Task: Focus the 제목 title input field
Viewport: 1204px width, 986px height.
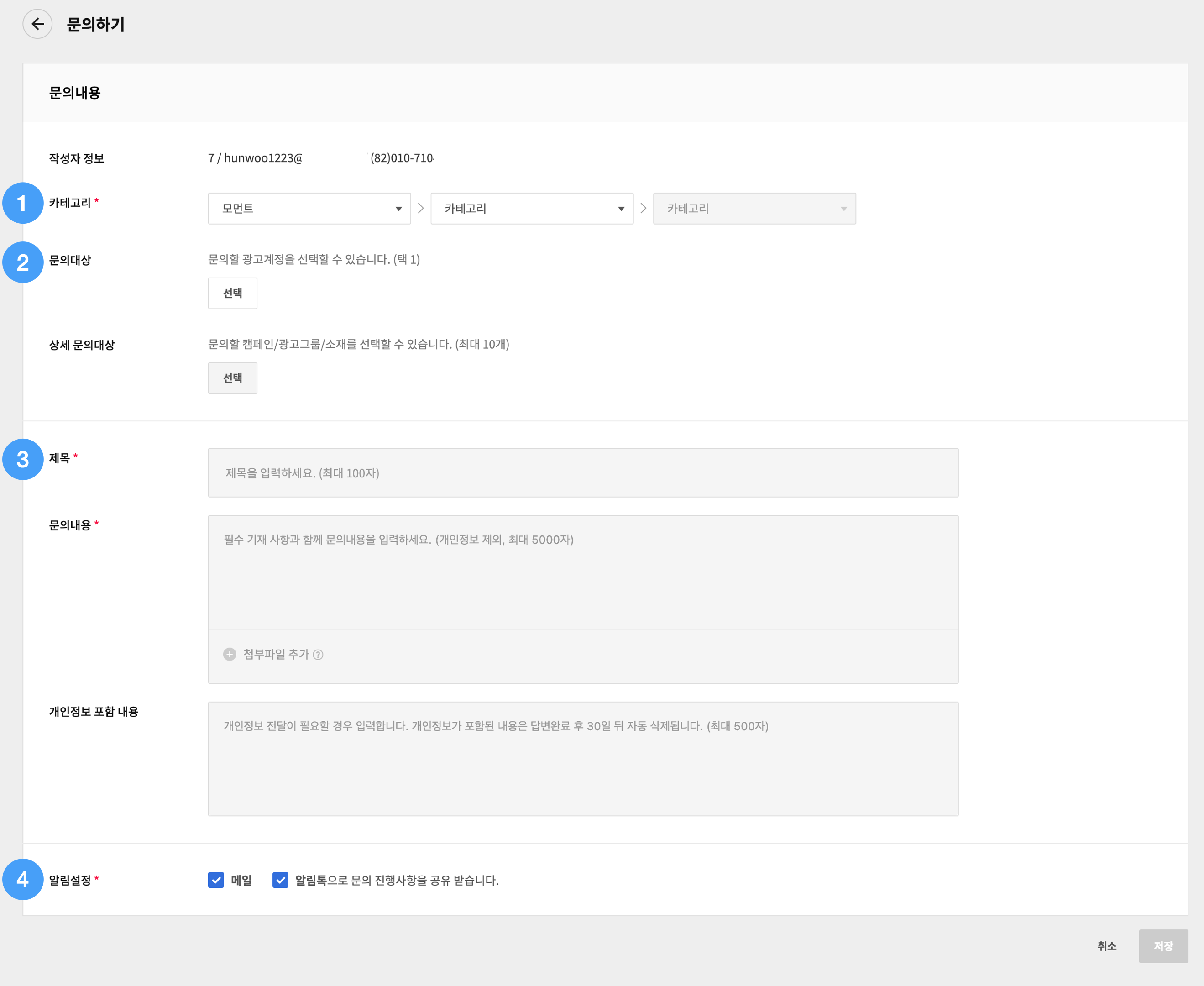Action: click(x=583, y=472)
